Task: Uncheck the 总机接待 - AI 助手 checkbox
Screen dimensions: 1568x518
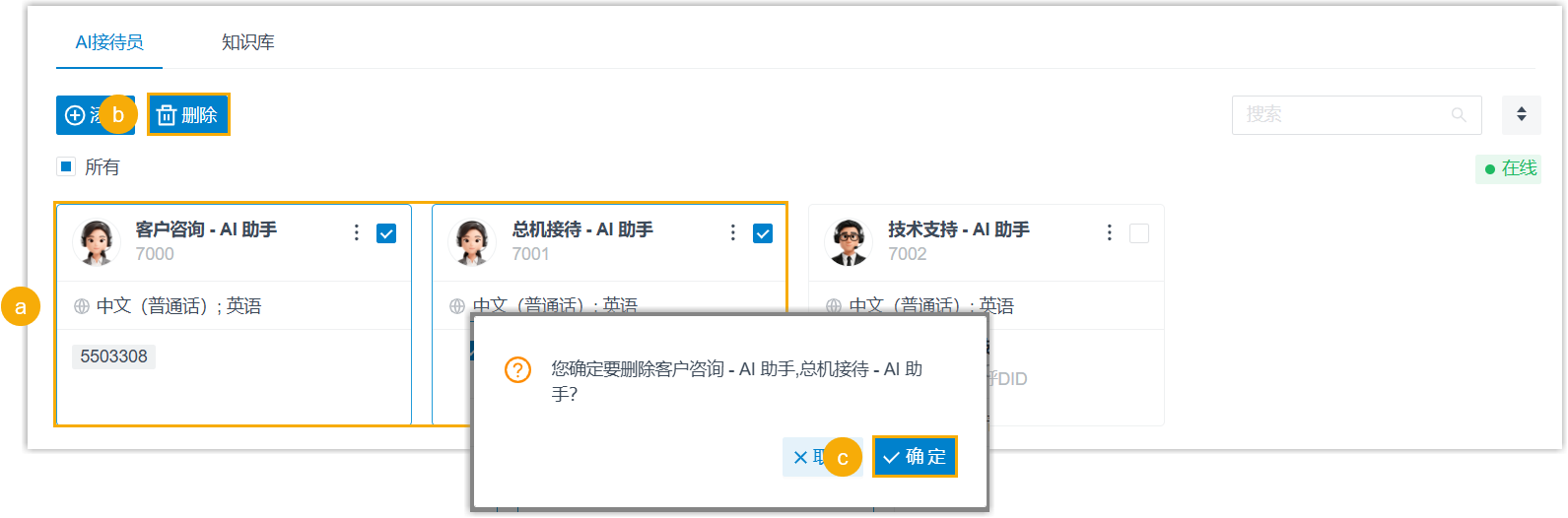Action: click(x=763, y=233)
